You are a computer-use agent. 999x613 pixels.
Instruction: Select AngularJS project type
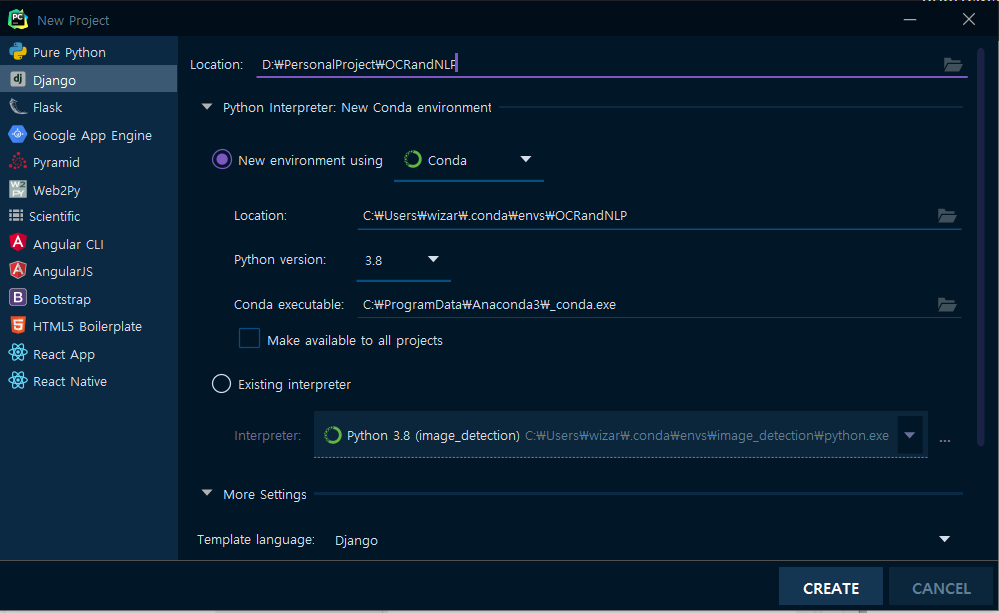point(89,271)
